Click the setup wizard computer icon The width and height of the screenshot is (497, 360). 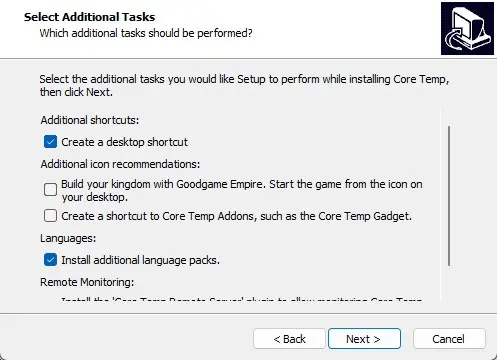pos(467,28)
